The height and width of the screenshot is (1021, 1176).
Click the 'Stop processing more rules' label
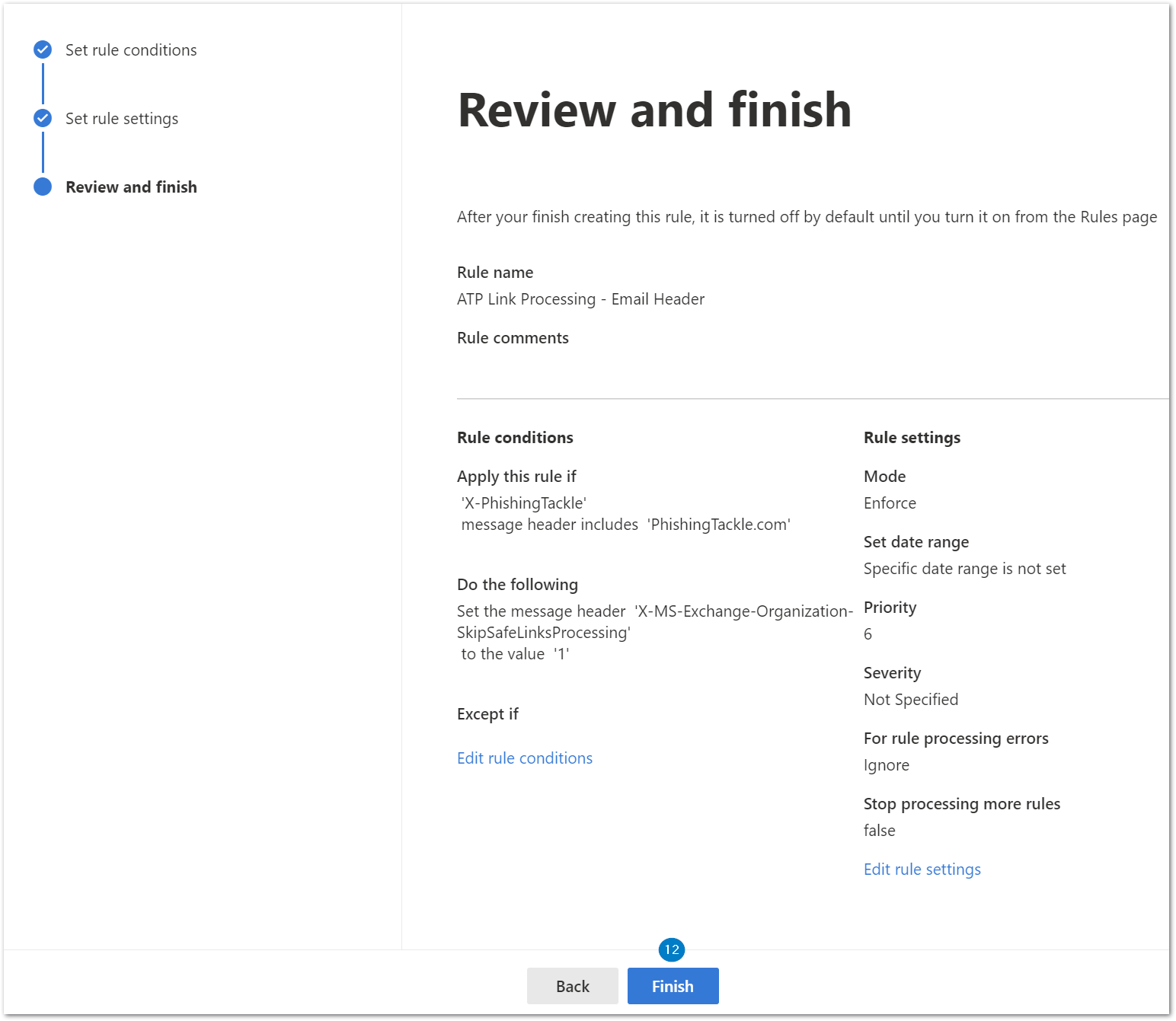click(962, 804)
